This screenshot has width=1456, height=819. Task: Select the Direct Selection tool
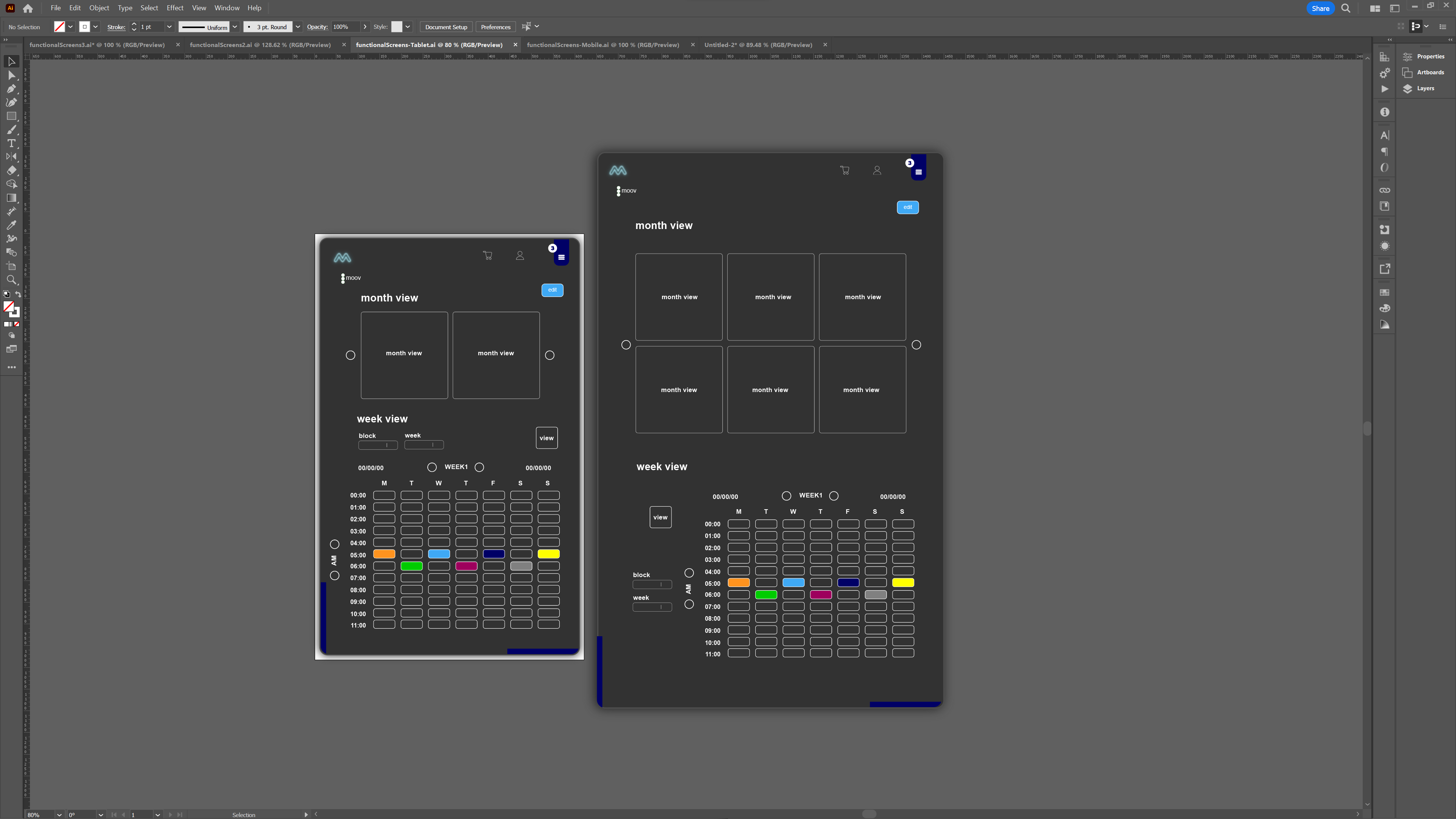11,75
